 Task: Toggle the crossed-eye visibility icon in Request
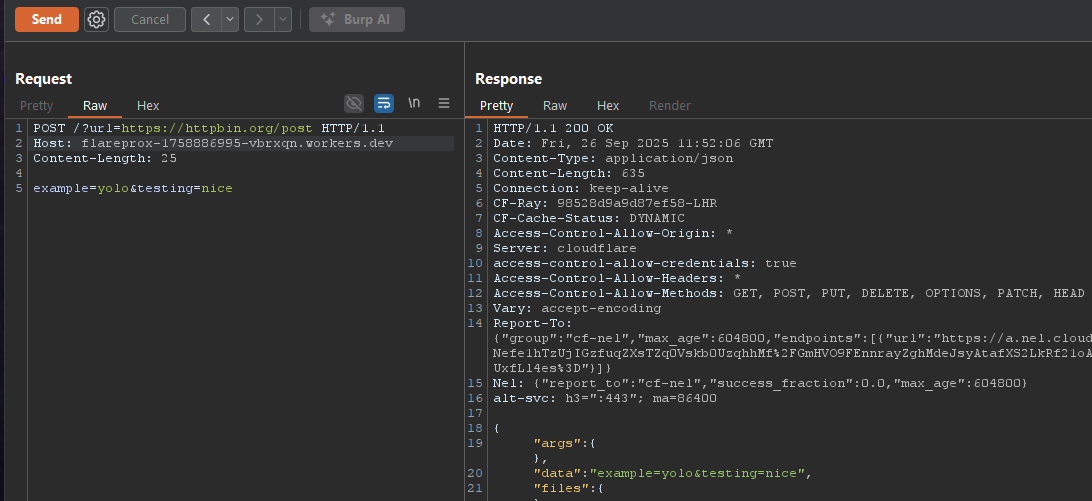(354, 103)
